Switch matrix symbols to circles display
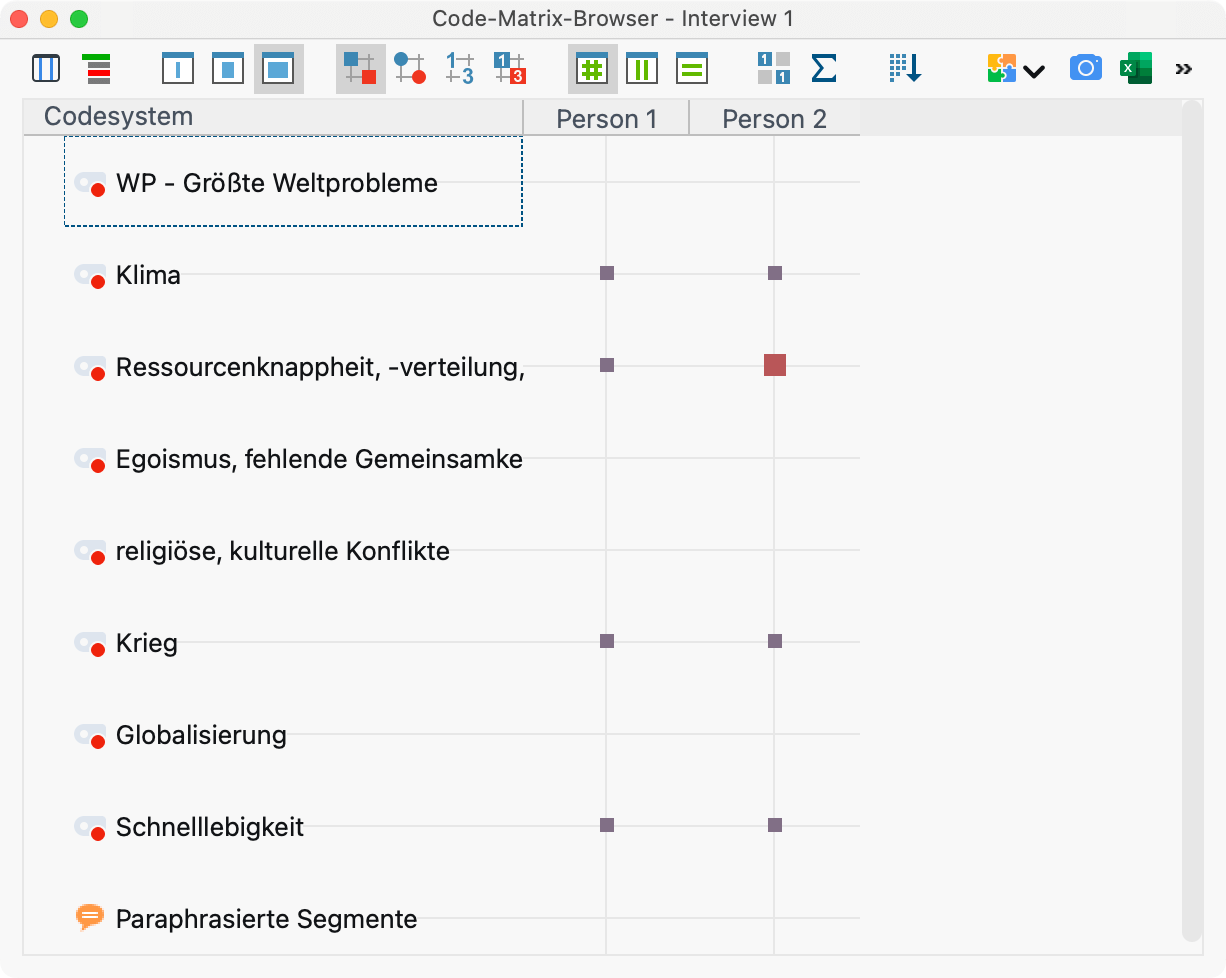 pos(410,69)
